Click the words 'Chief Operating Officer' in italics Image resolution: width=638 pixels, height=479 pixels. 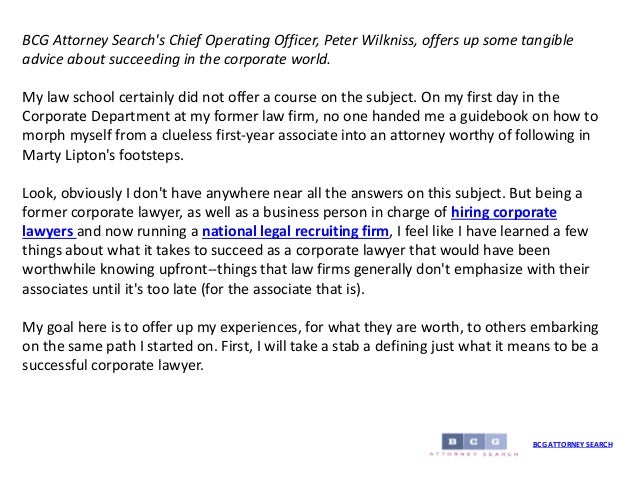click(243, 40)
